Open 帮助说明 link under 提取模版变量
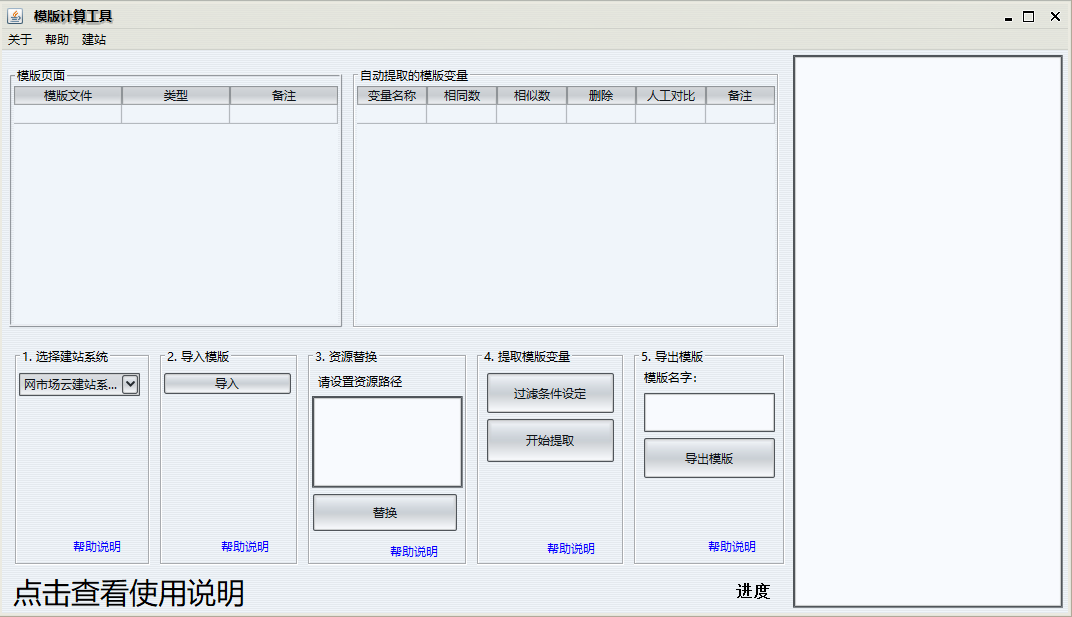This screenshot has height=617, width=1072. tap(571, 549)
